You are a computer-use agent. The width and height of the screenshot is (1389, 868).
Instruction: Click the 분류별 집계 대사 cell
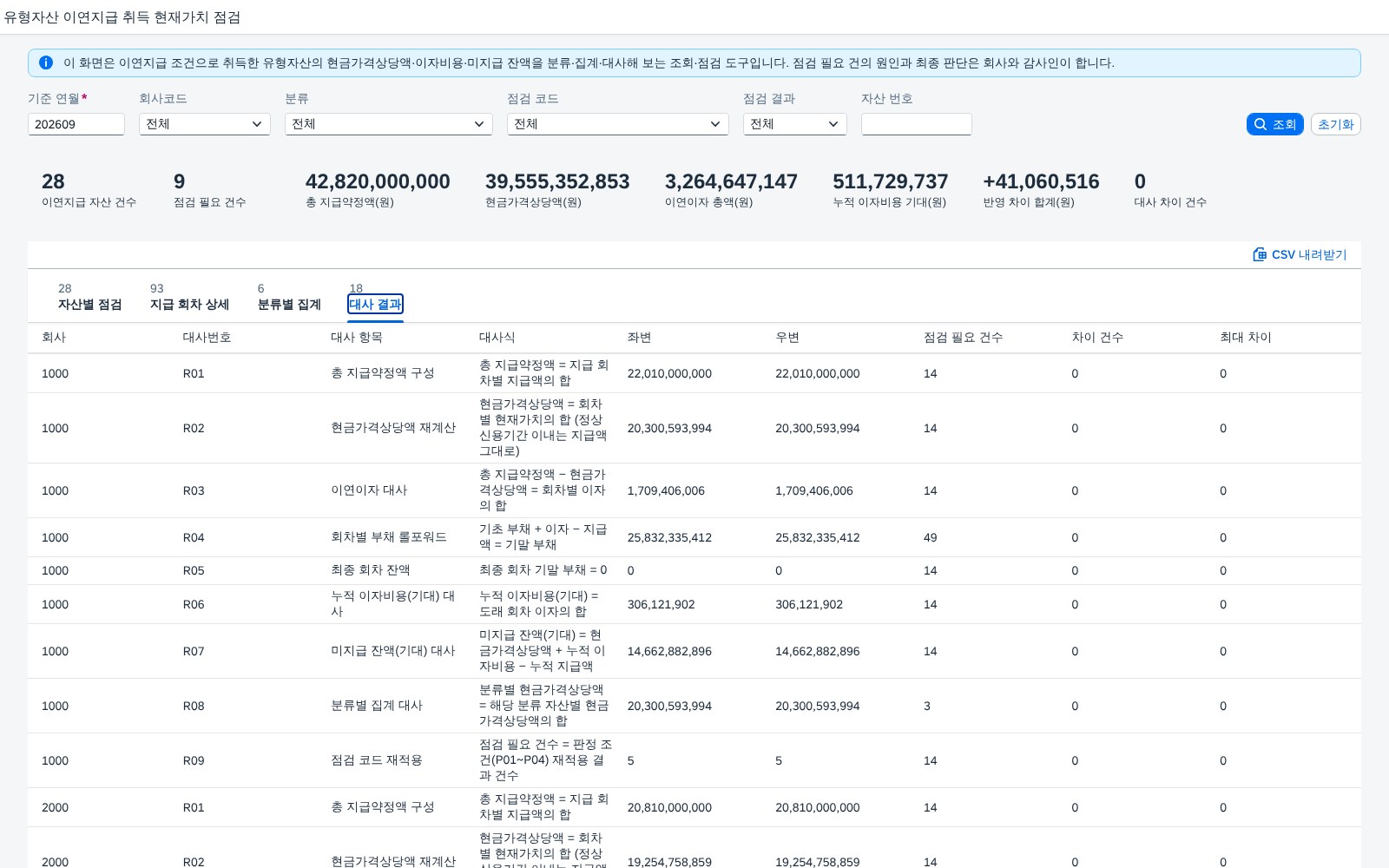coord(377,706)
